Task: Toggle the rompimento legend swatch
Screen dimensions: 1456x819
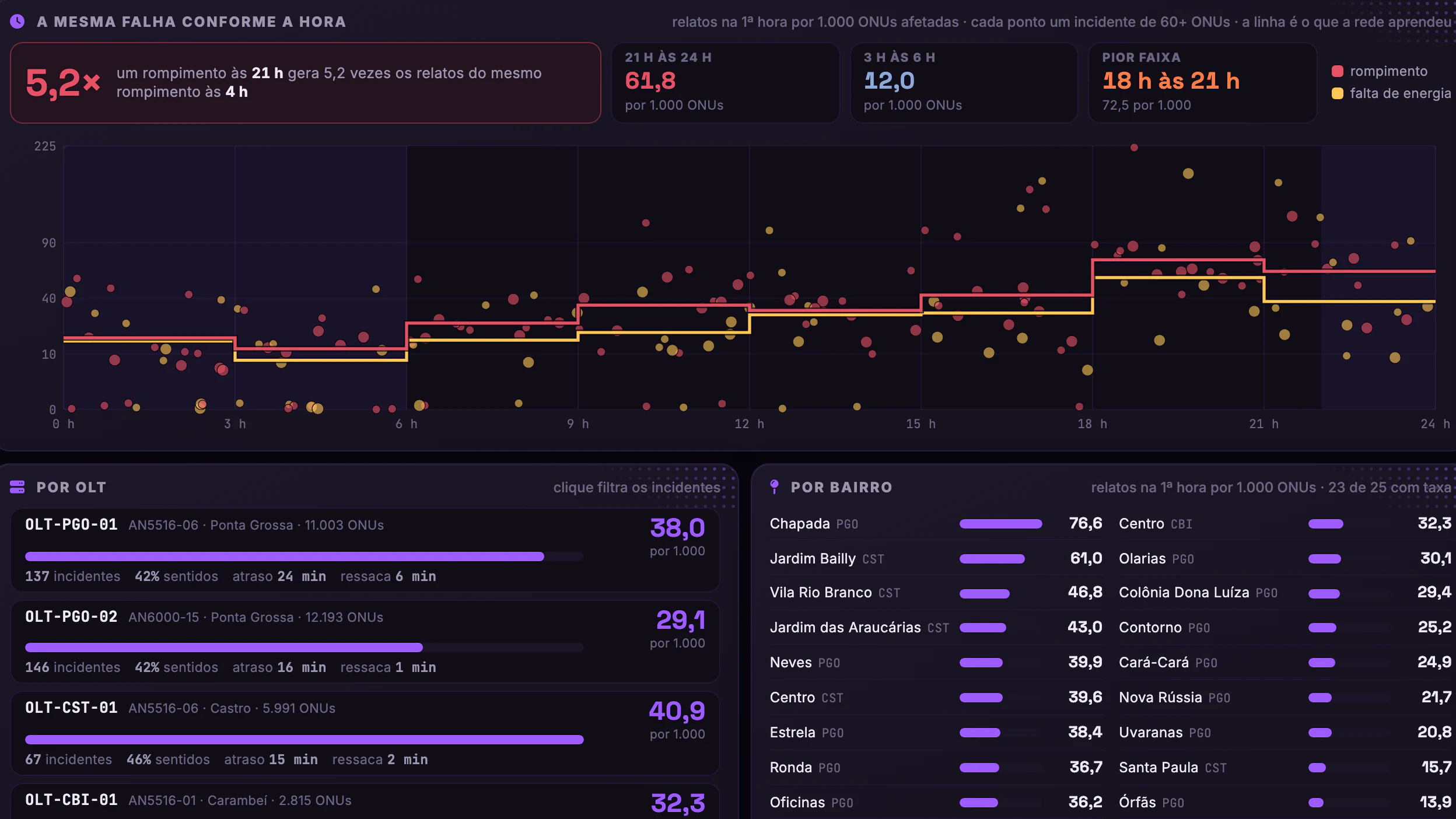Action: [x=1338, y=71]
